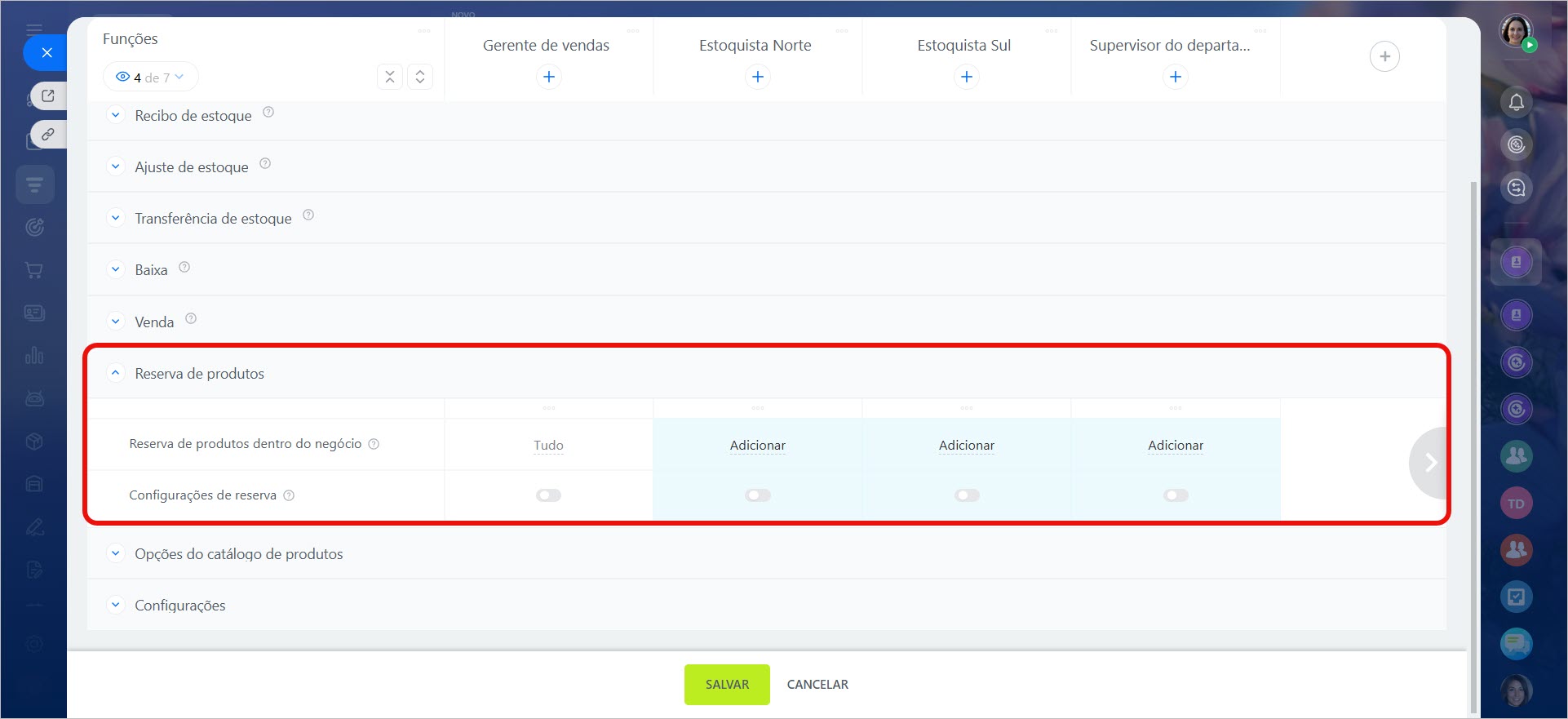The height and width of the screenshot is (719, 1568).
Task: Collapse the Reserva de produtos section
Action: (x=116, y=373)
